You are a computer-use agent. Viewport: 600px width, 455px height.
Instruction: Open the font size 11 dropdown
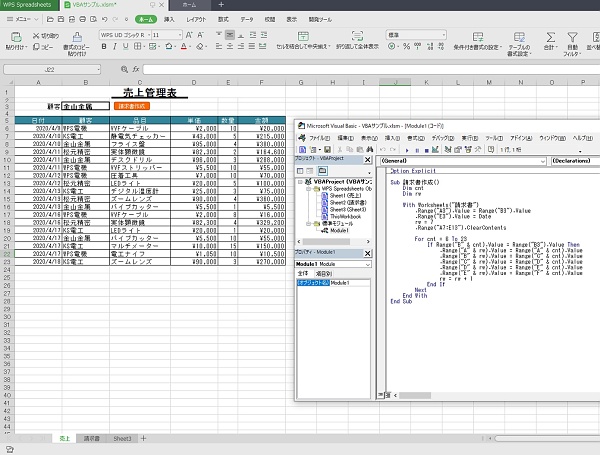[x=179, y=35]
